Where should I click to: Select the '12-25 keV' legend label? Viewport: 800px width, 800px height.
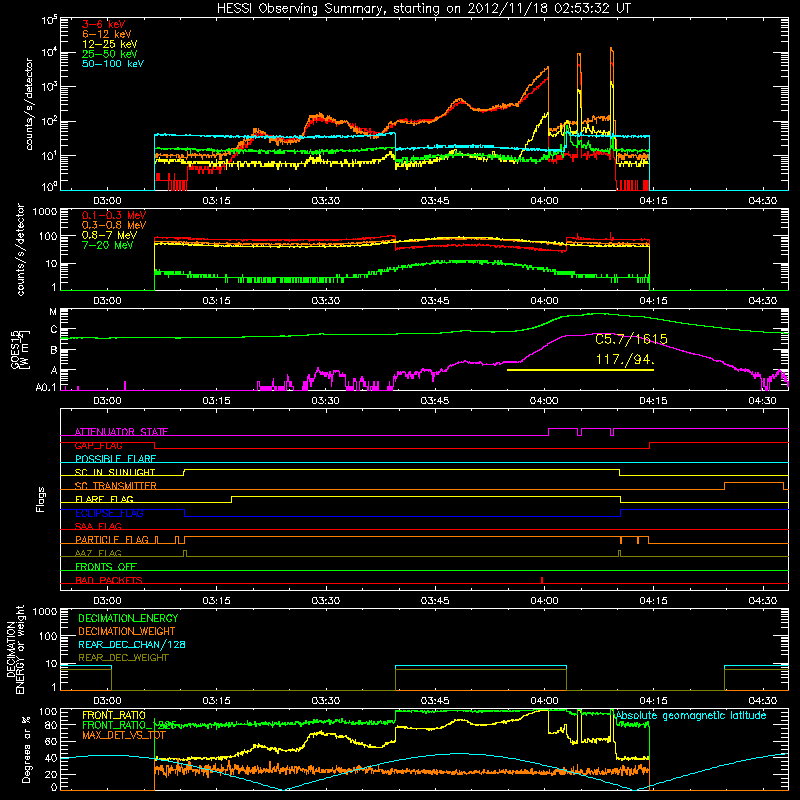pos(110,44)
